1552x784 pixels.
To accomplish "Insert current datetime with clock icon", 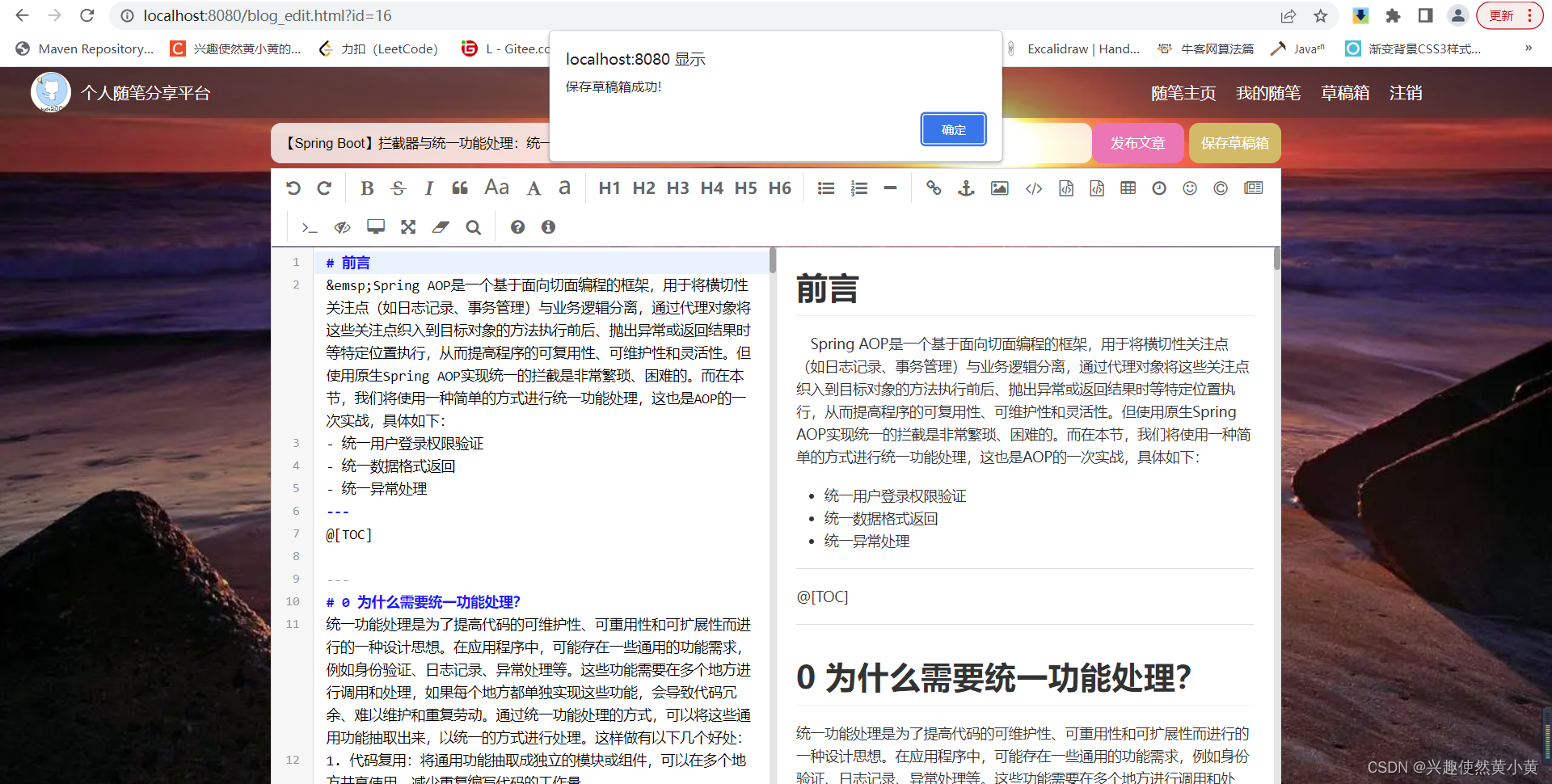I will click(x=1159, y=188).
